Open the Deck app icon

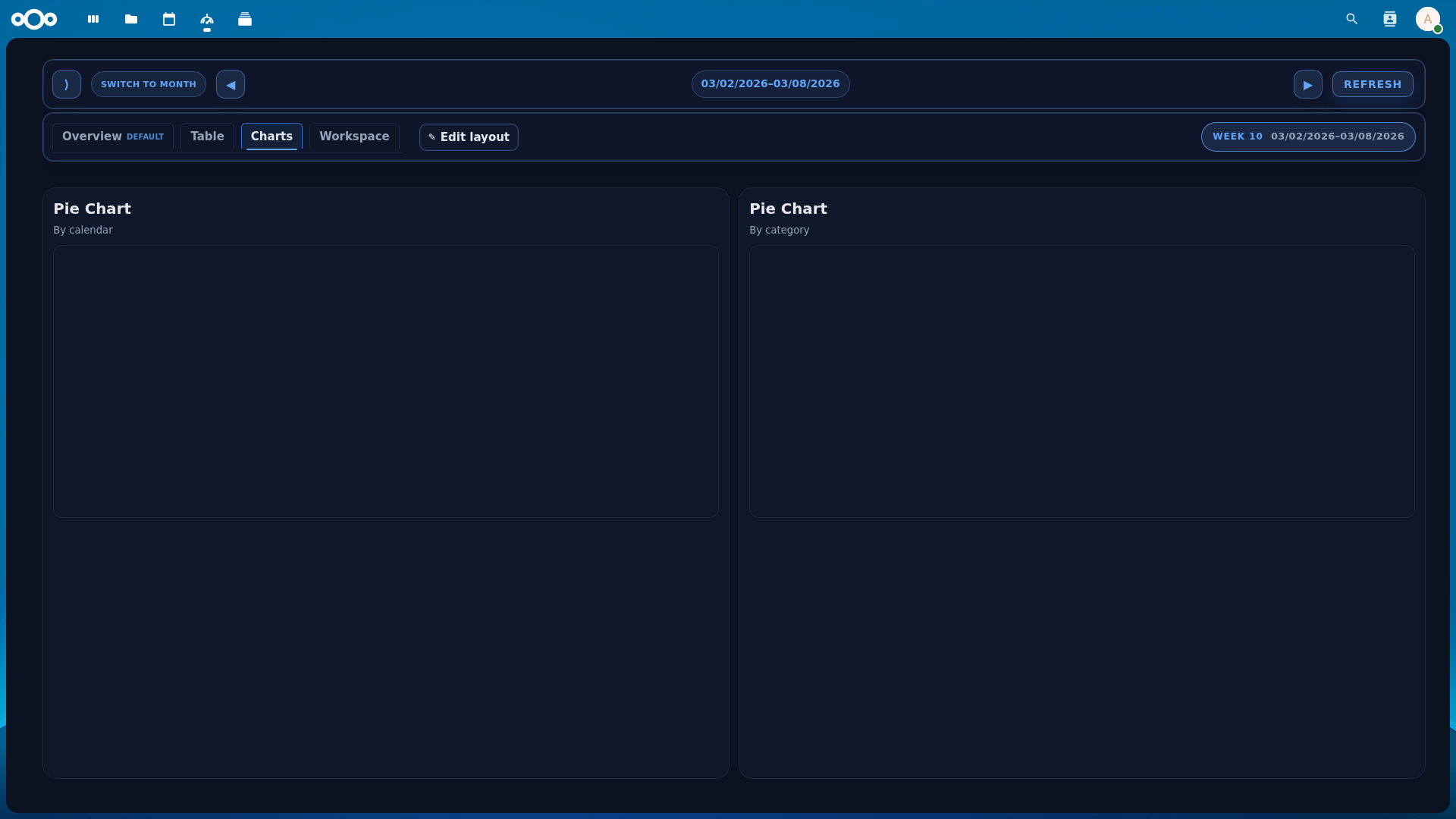click(245, 19)
